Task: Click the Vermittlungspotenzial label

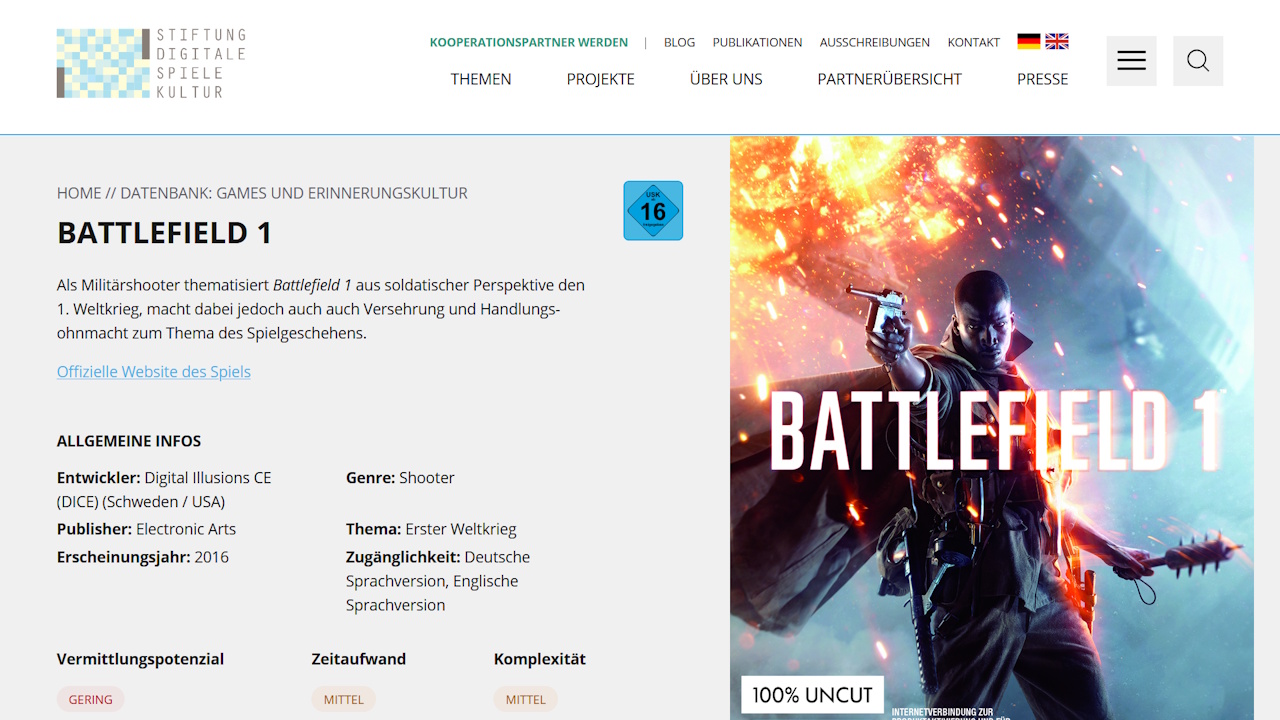Action: [141, 659]
